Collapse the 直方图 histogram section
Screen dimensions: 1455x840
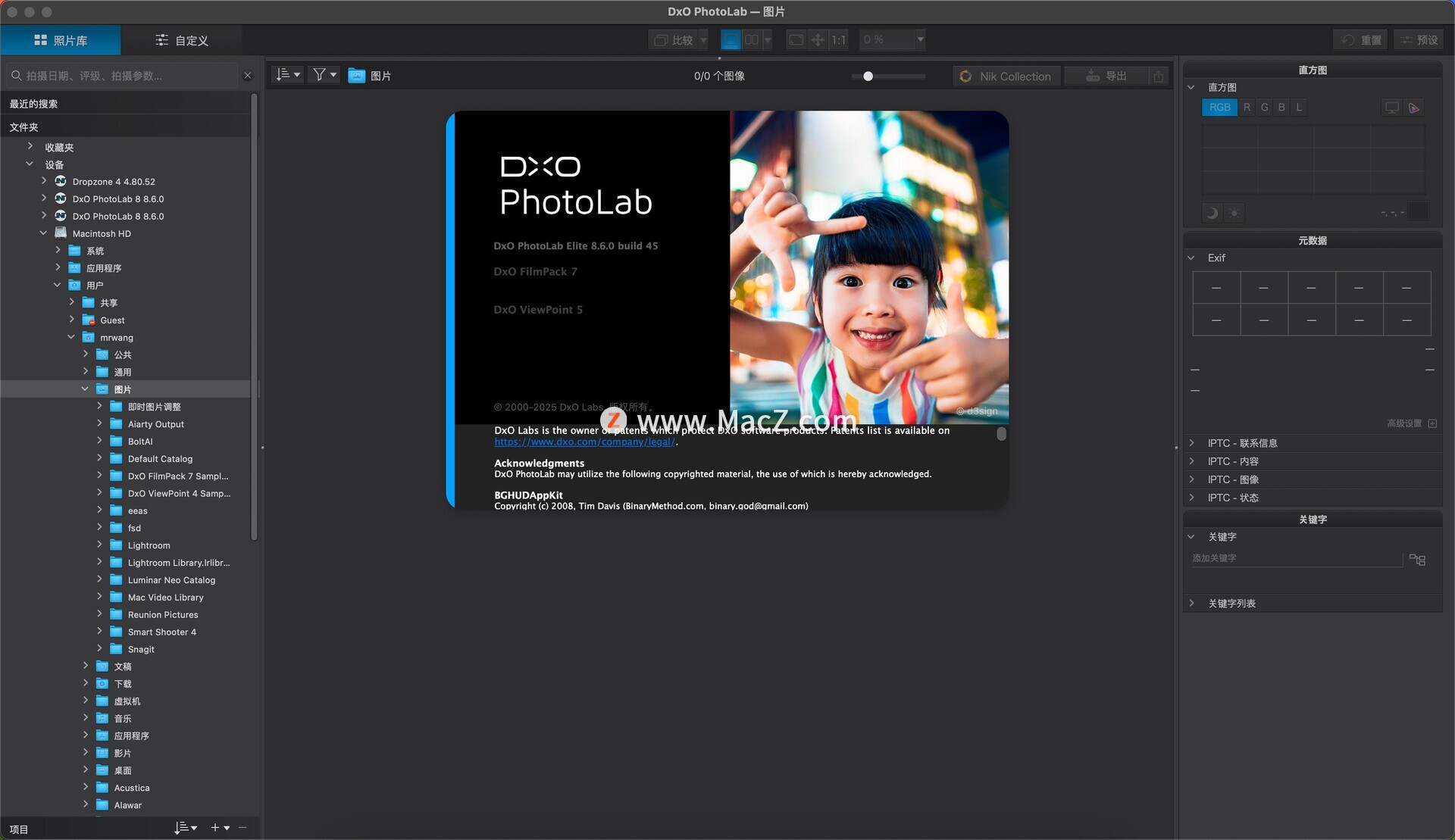(1191, 87)
